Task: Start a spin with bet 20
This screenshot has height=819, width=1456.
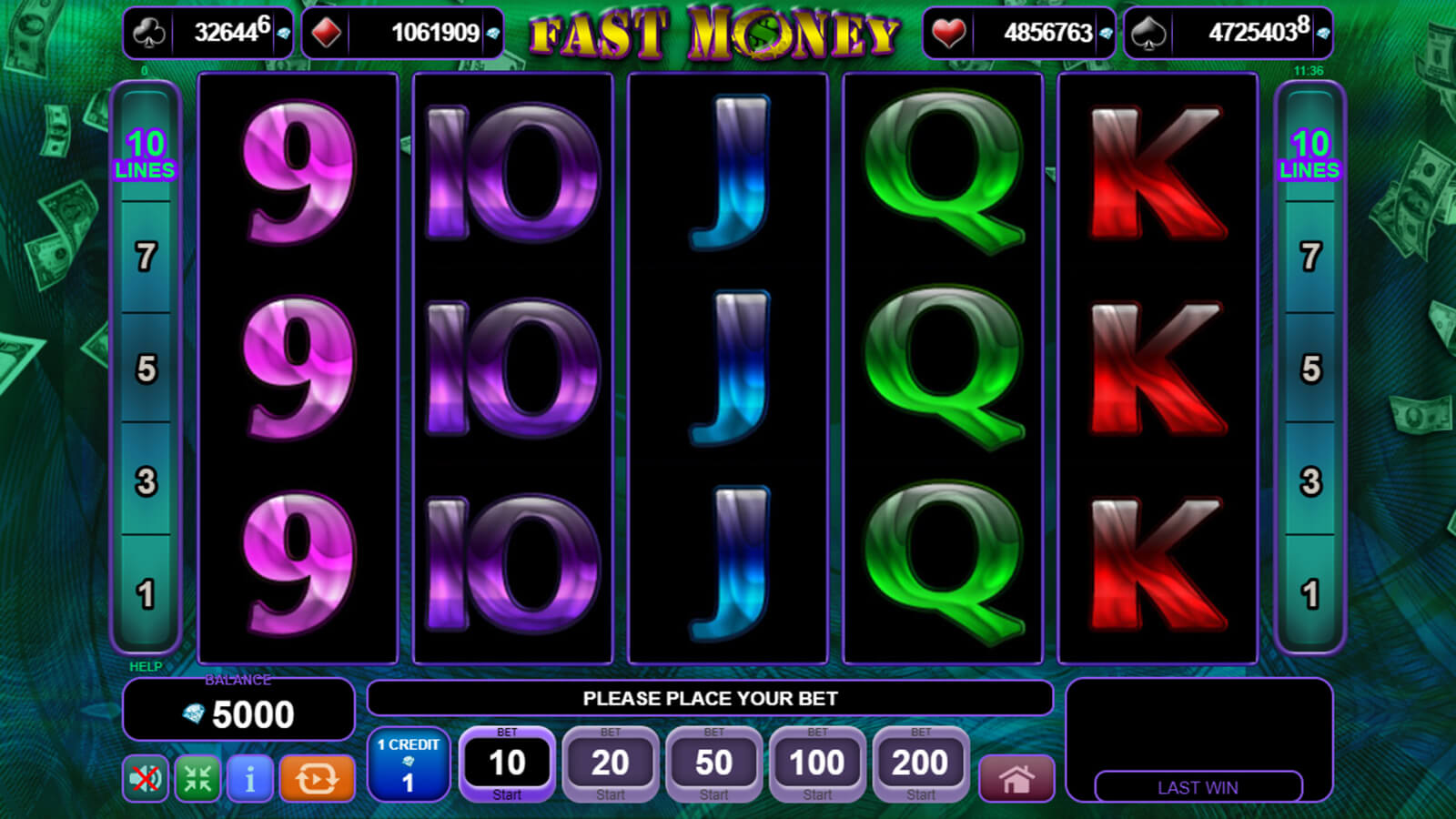Action: pyautogui.click(x=611, y=764)
